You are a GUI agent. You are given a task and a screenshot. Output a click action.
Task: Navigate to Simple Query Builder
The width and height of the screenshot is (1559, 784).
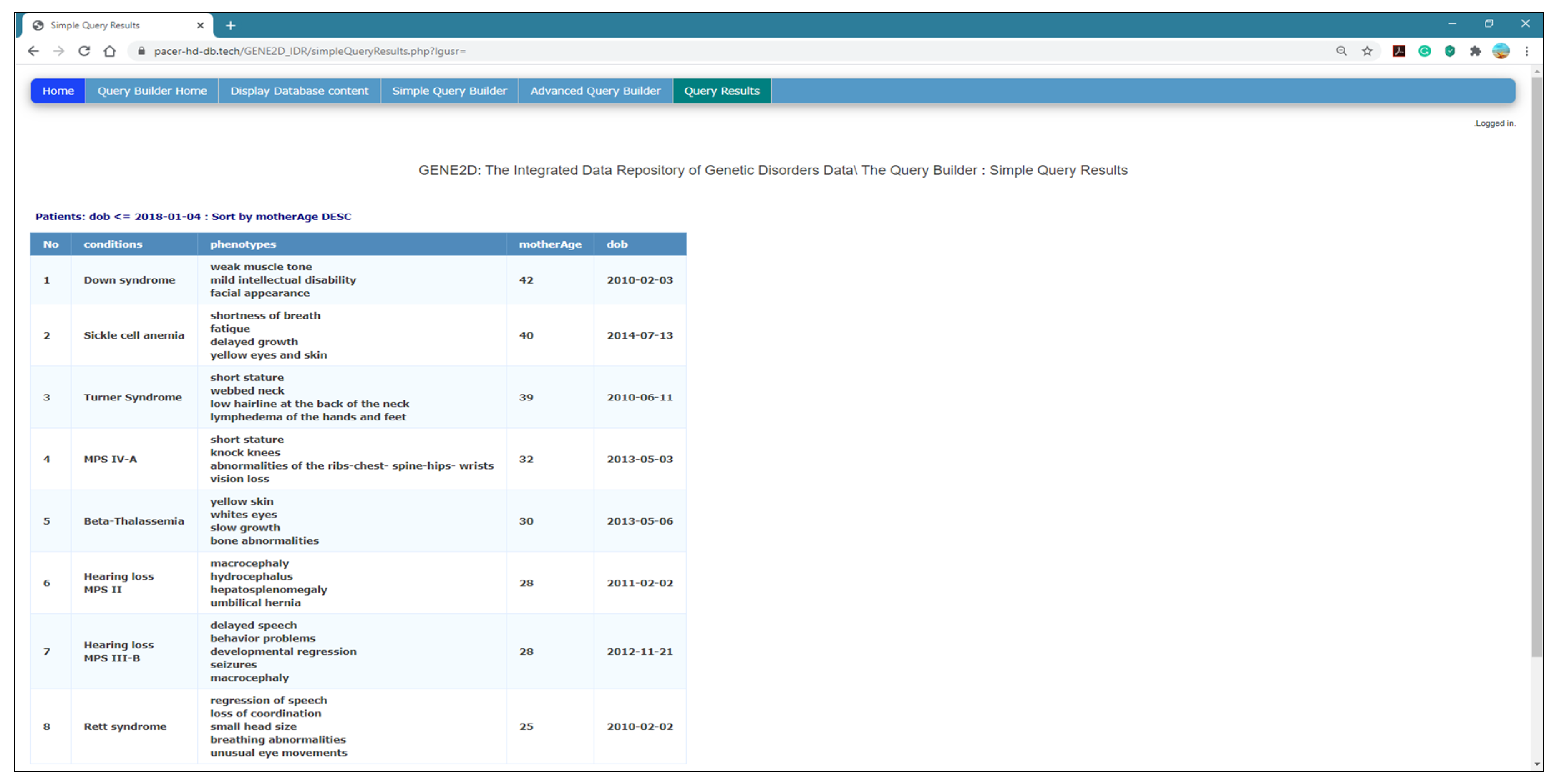point(449,91)
